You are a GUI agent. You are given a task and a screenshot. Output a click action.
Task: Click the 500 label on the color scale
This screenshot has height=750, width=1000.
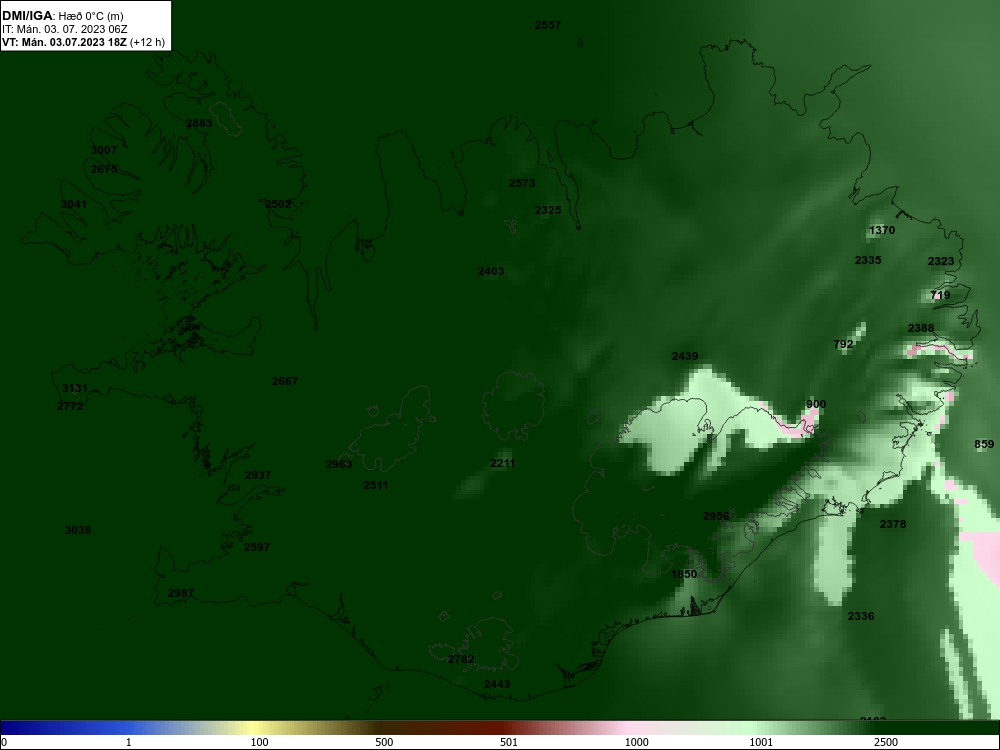click(x=384, y=742)
